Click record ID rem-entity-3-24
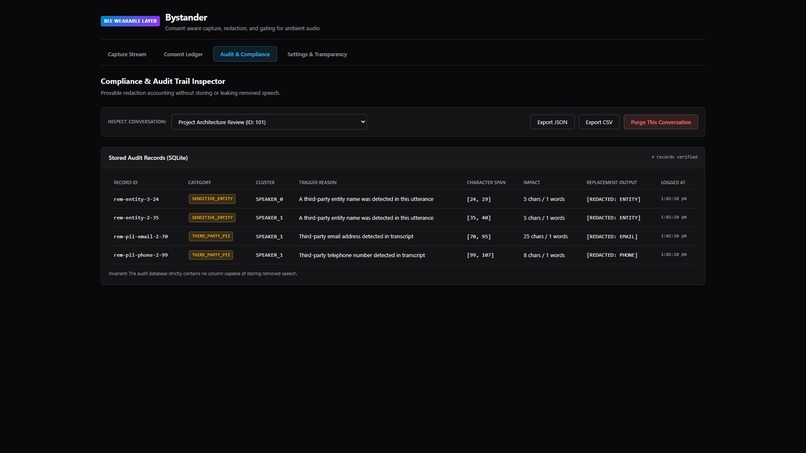The image size is (806, 453). point(136,199)
